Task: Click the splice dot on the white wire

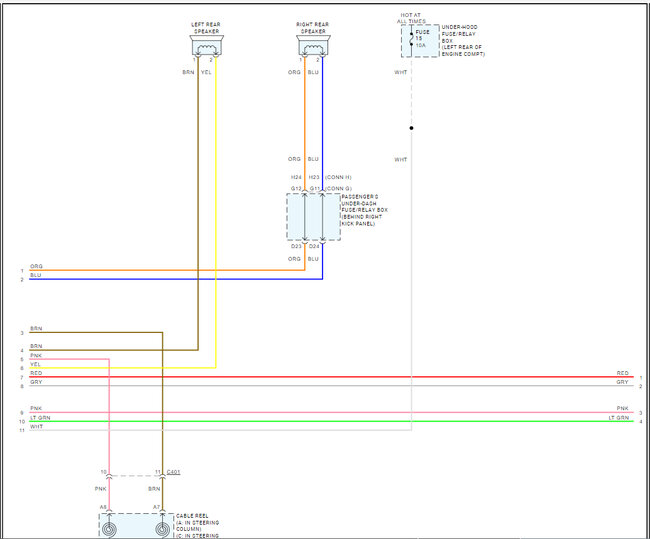Action: [411, 128]
